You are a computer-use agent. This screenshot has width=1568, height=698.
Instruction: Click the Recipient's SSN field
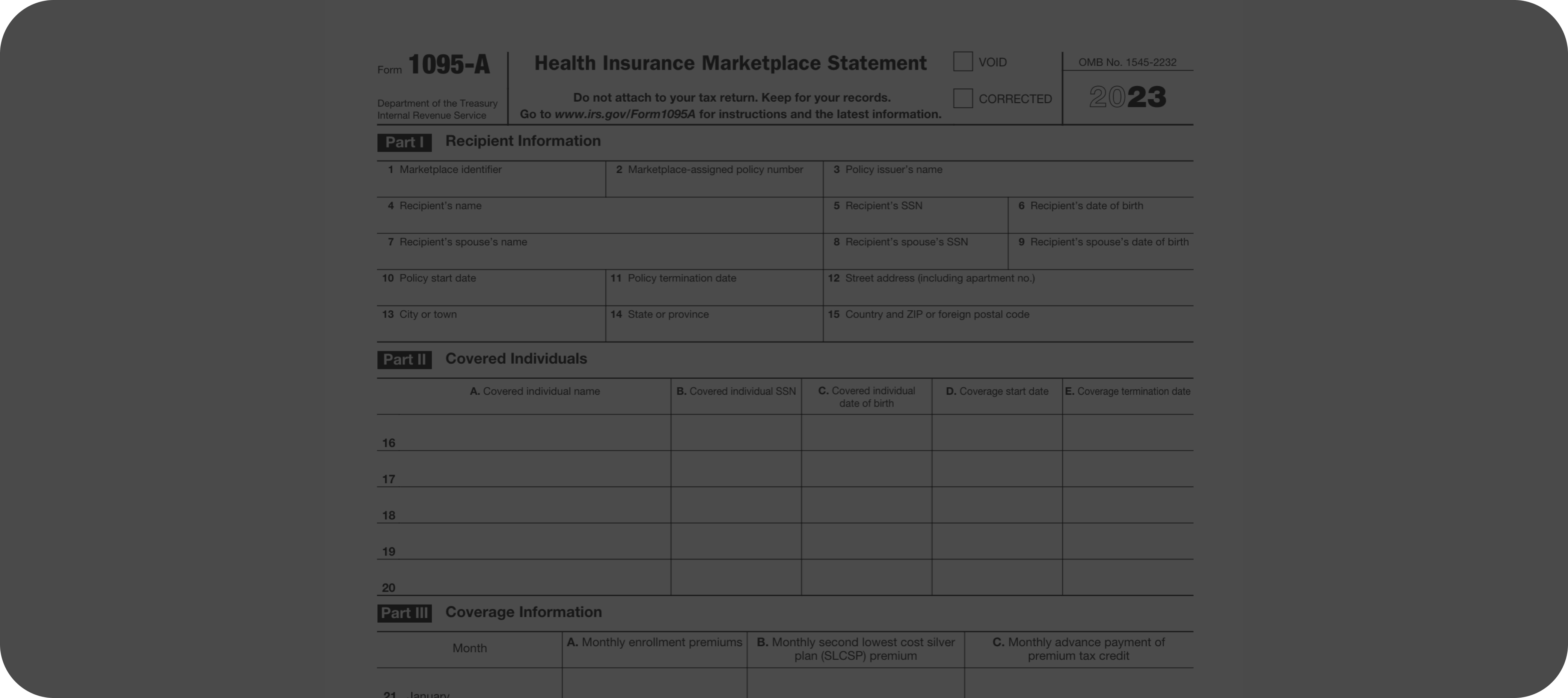coord(915,220)
